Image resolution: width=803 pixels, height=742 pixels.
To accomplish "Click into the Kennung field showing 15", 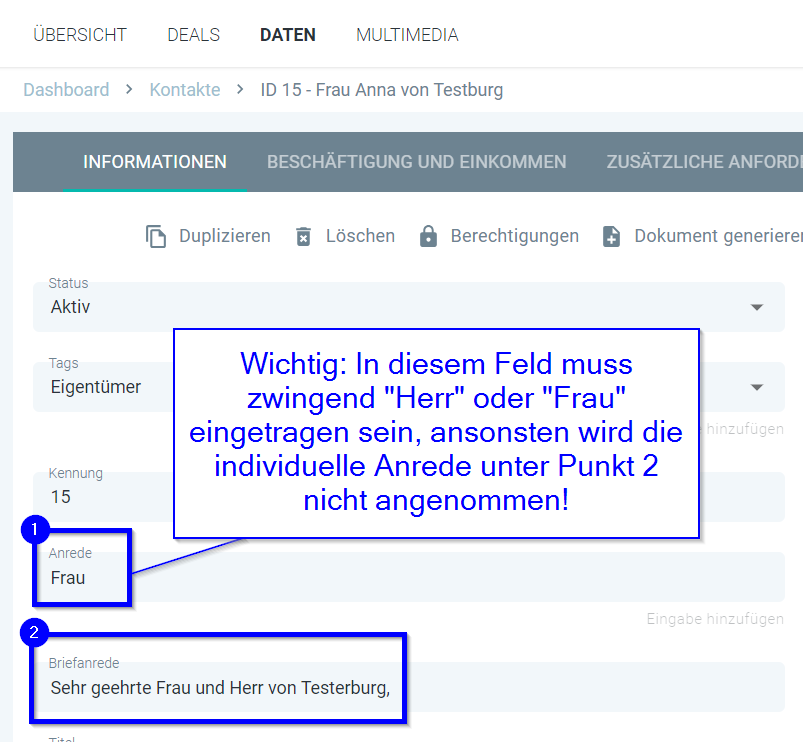I will click(100, 497).
